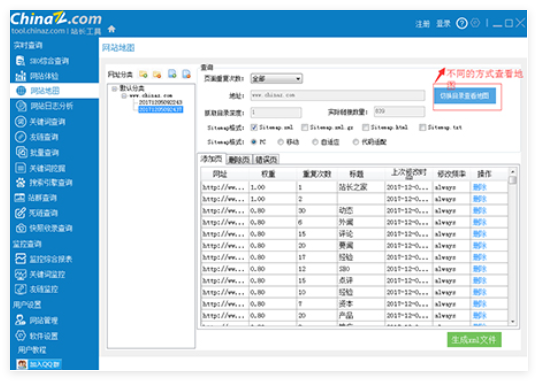This screenshot has height=381, width=538.
Task: Select the 代码适配 radio button
Action: [356, 142]
